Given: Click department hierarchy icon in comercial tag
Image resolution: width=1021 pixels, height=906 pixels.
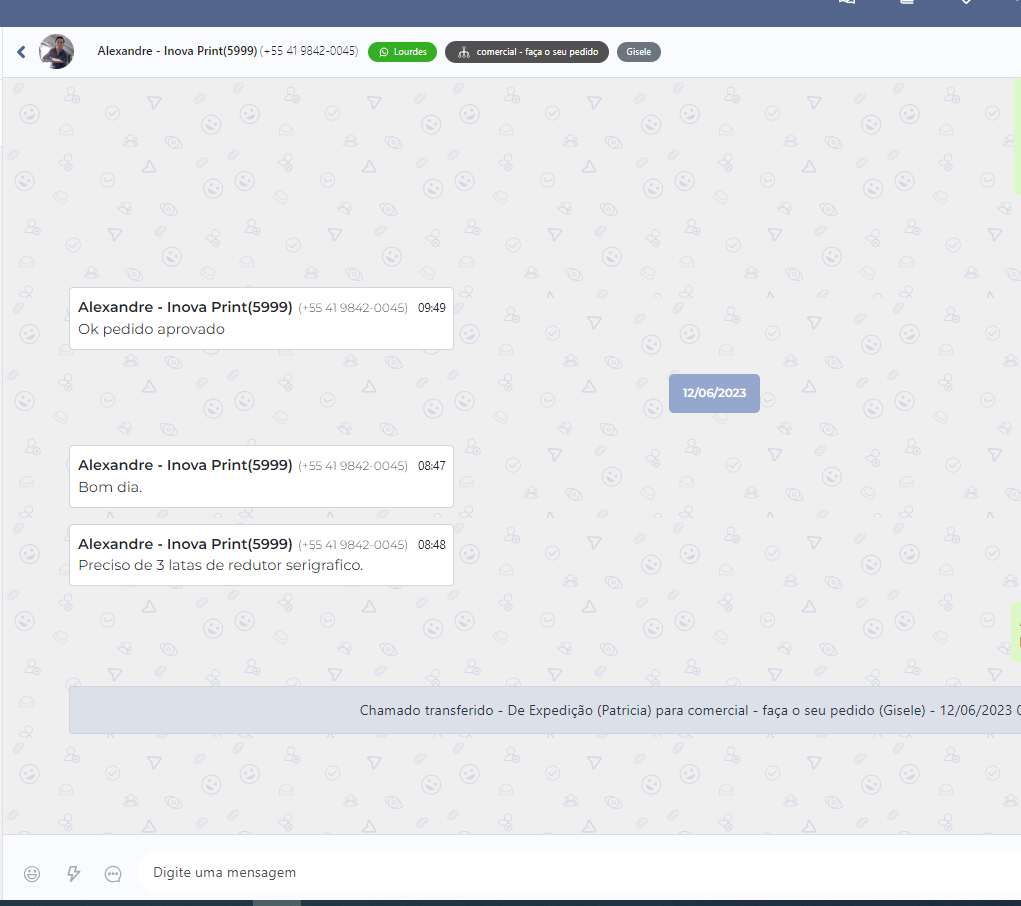Looking at the screenshot, I should click(463, 52).
